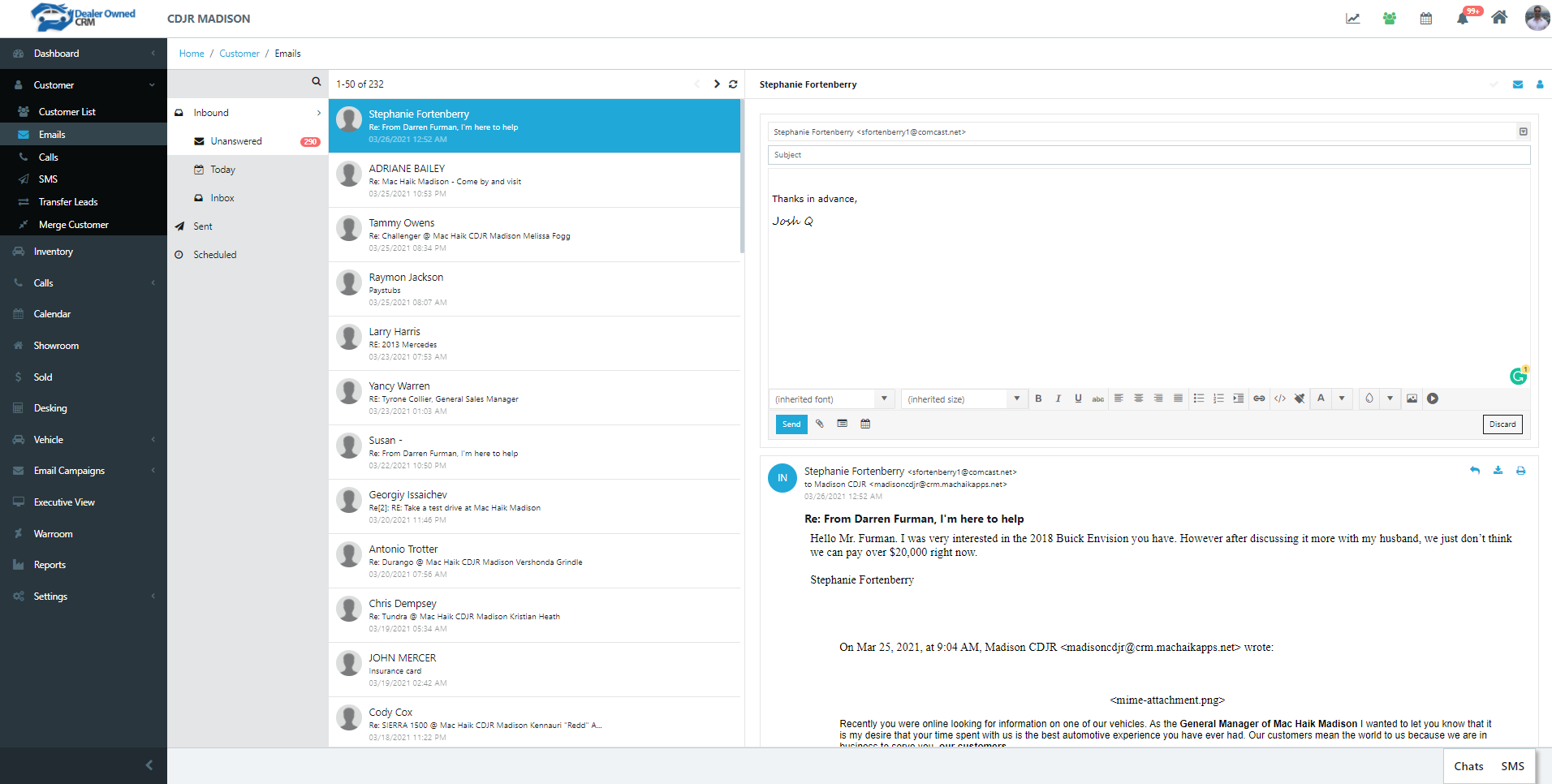This screenshot has width=1552, height=784.
Task: Click the search magnifier in folder panel
Action: [x=317, y=82]
